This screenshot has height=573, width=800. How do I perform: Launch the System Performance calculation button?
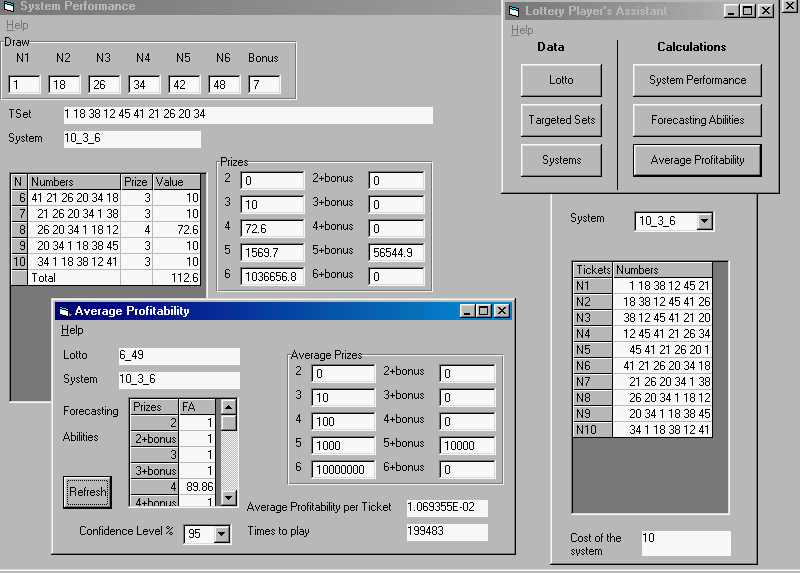(x=697, y=80)
